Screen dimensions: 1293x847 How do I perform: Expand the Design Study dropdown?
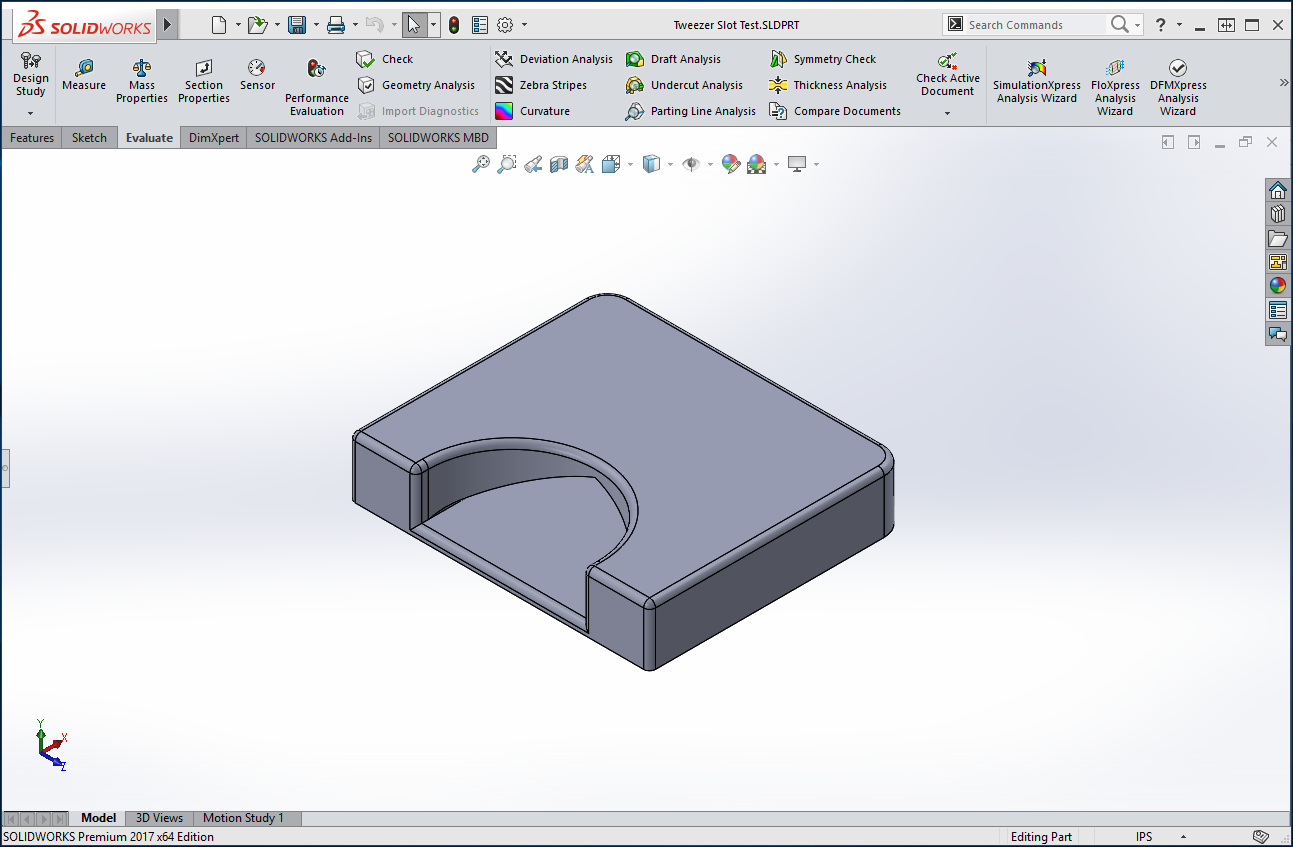pyautogui.click(x=30, y=113)
